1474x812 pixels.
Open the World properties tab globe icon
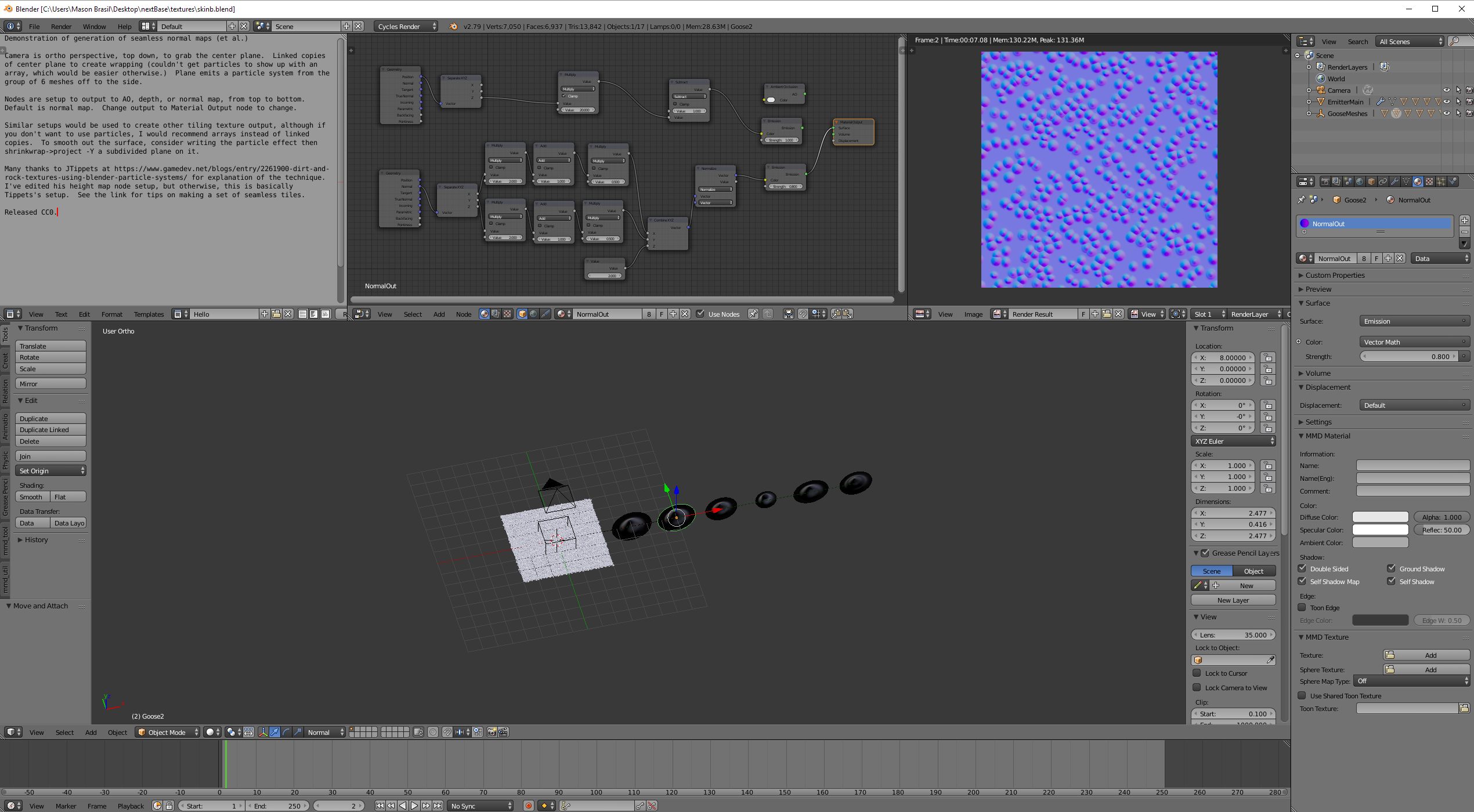pos(1360,182)
